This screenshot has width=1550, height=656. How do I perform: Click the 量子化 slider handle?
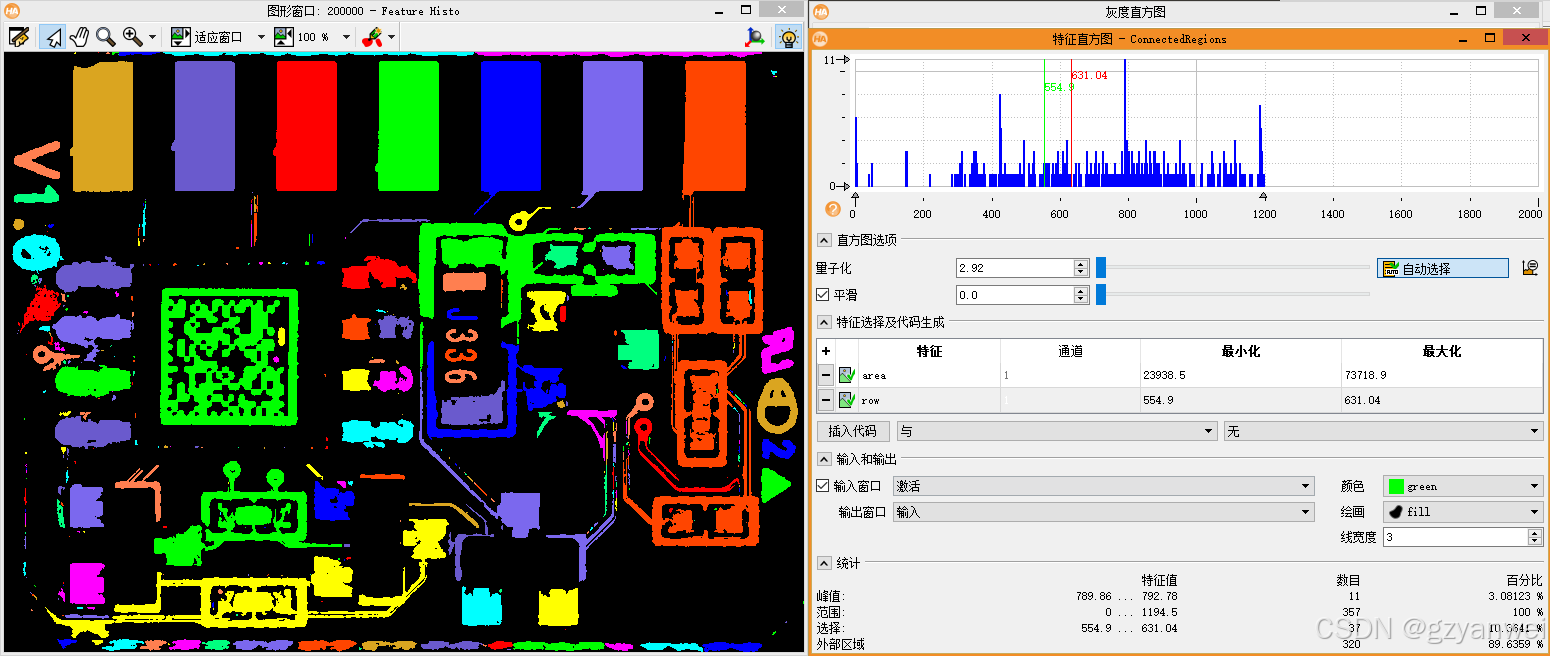click(1101, 267)
